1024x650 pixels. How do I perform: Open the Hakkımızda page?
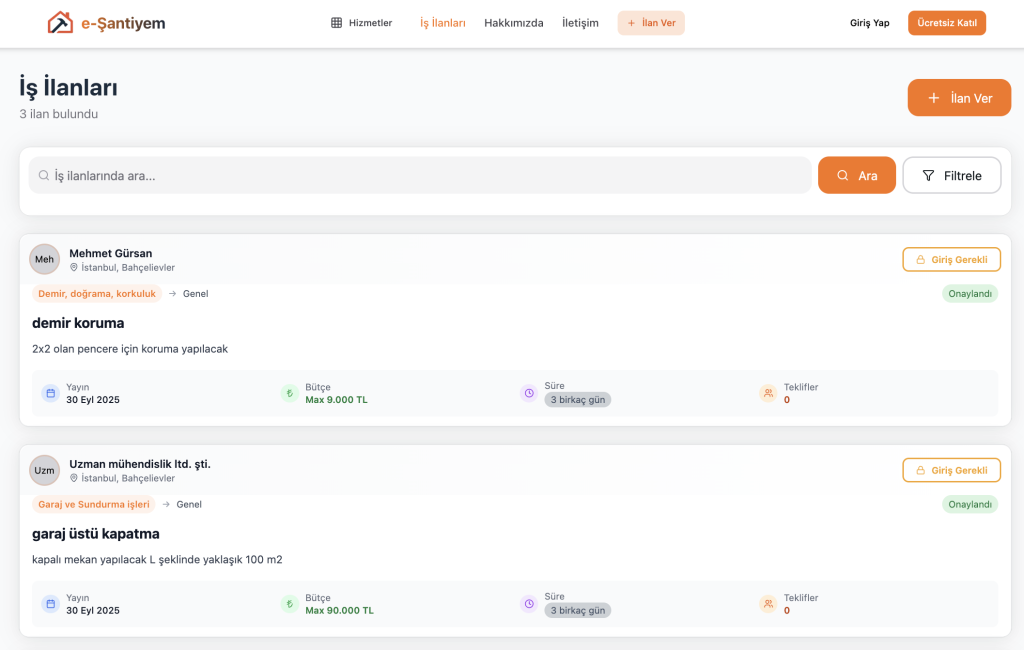coord(513,23)
